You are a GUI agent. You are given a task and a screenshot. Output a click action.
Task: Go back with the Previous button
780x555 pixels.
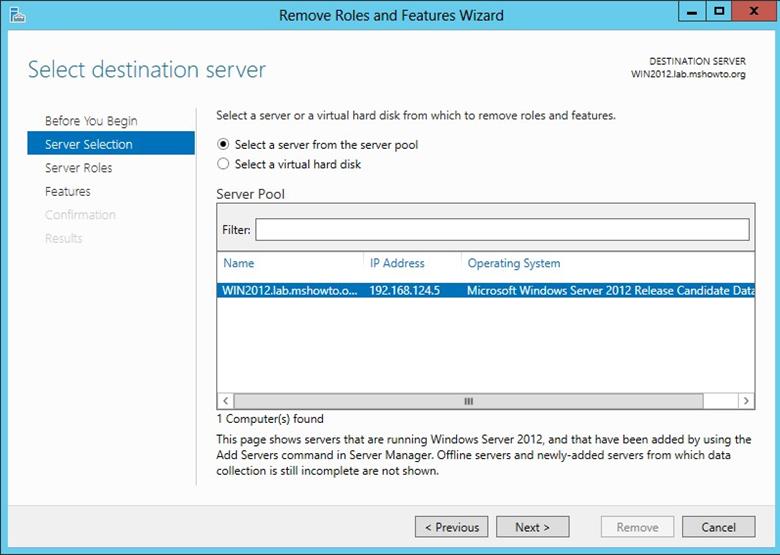(452, 527)
